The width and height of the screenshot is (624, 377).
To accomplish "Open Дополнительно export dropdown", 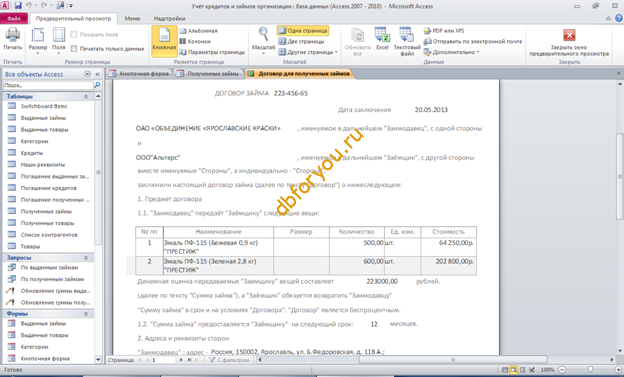I will click(x=452, y=52).
